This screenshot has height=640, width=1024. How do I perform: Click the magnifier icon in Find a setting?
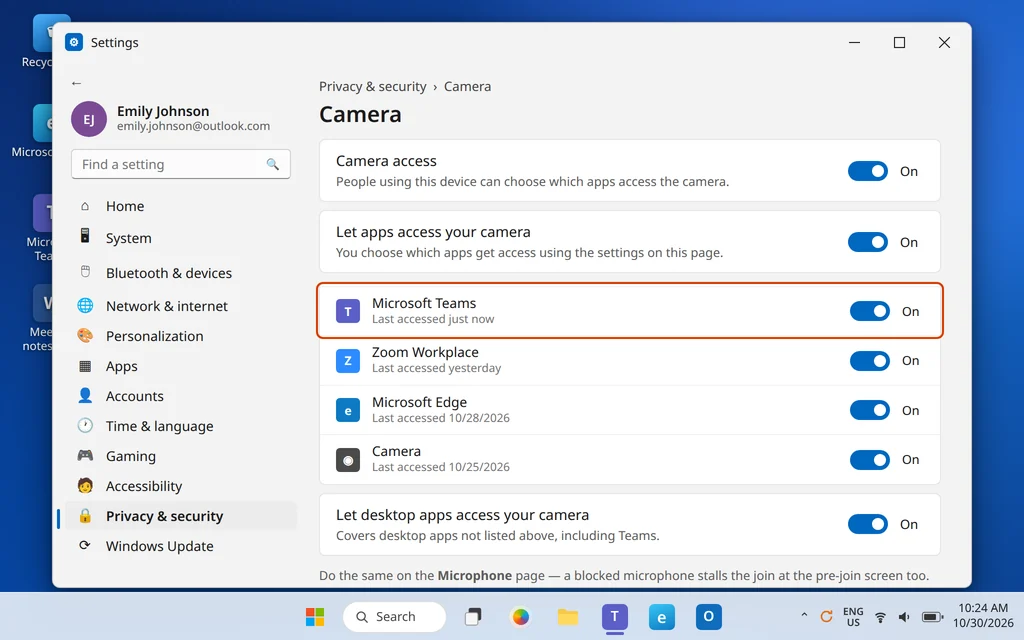pos(272,165)
